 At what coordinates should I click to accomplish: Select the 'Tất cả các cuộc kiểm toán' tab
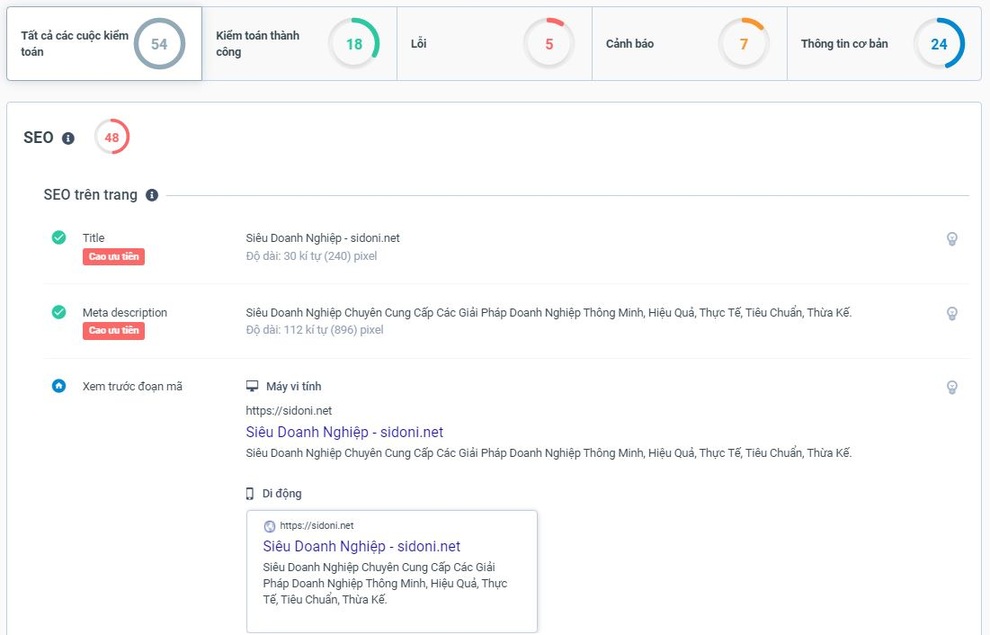[x=104, y=44]
